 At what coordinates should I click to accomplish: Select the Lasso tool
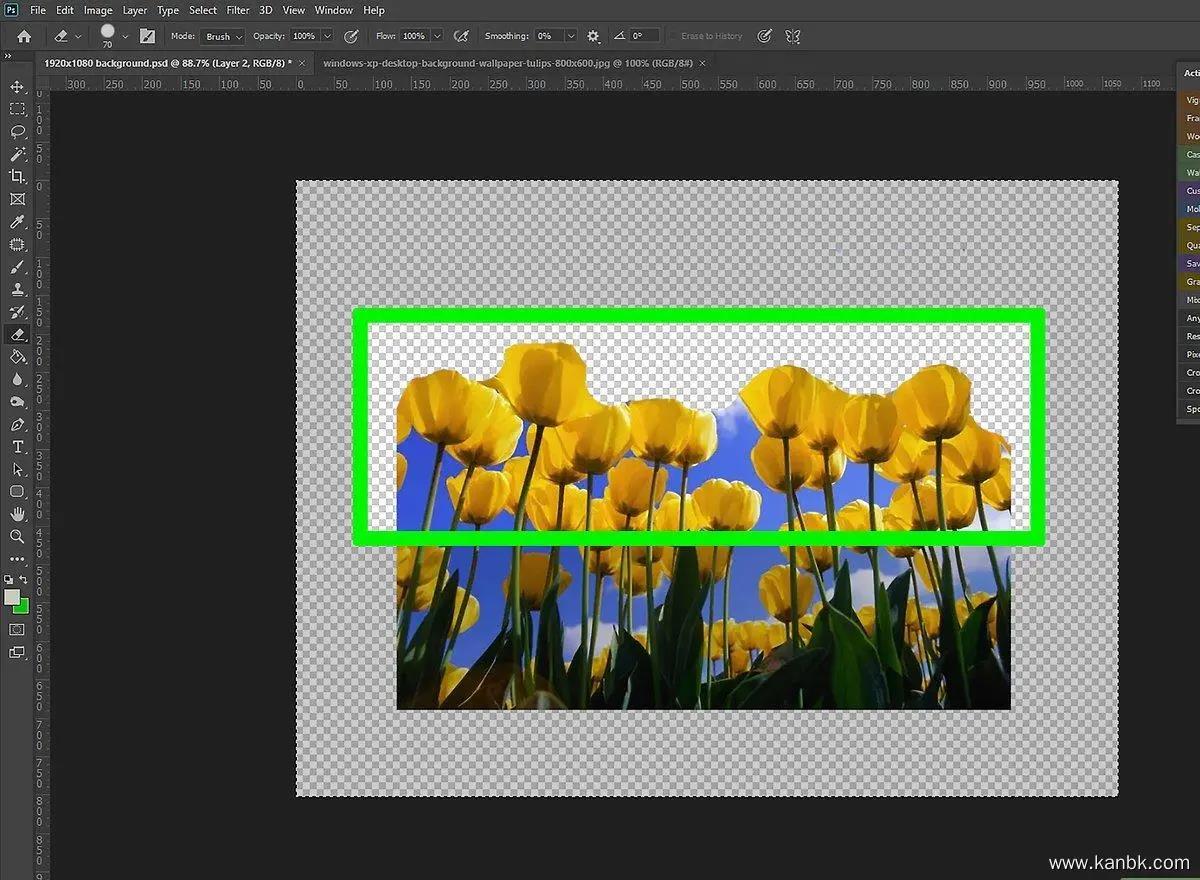point(17,132)
